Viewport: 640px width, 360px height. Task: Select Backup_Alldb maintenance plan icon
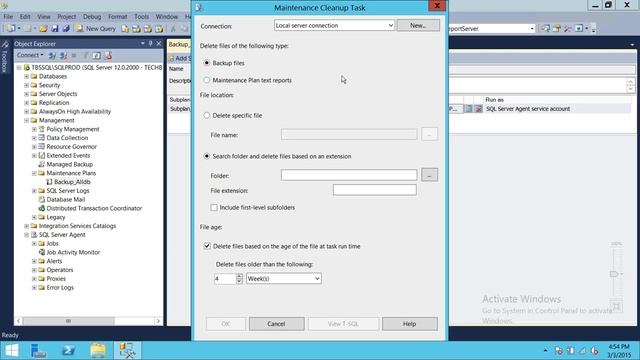click(49, 182)
